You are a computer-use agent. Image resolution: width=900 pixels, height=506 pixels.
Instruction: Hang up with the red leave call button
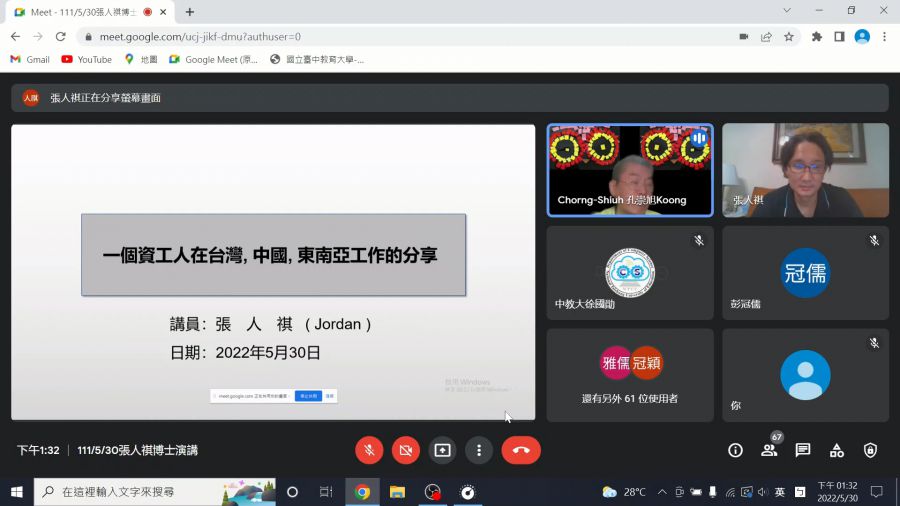(520, 450)
